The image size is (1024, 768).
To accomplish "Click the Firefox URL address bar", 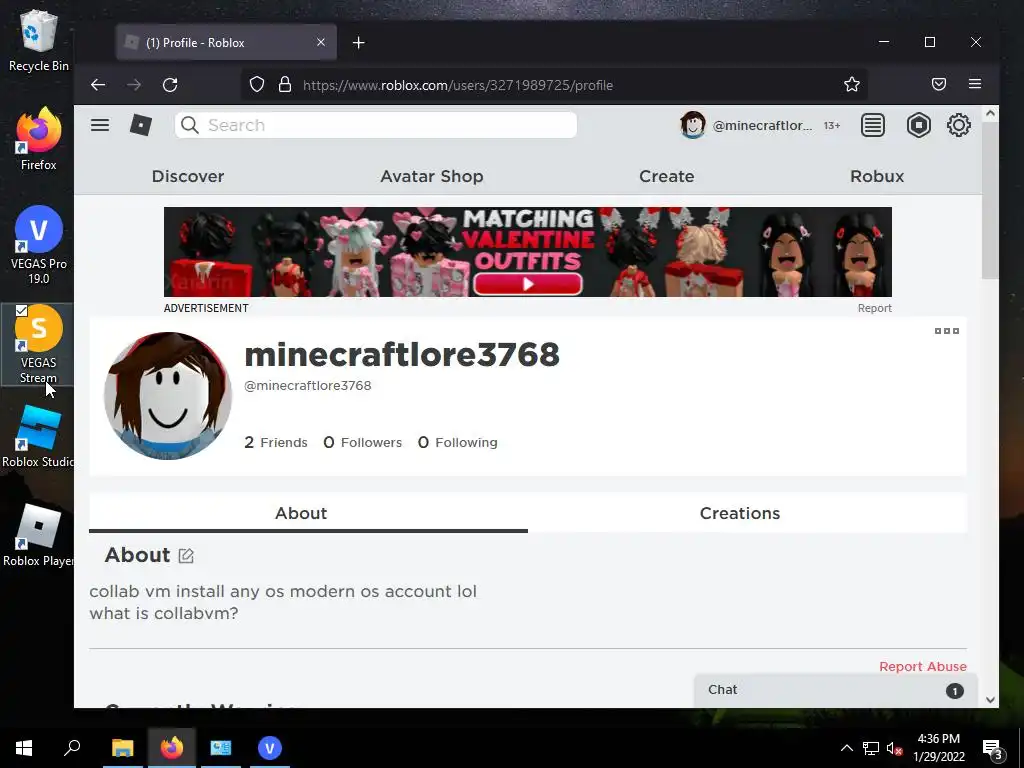I will pos(555,85).
